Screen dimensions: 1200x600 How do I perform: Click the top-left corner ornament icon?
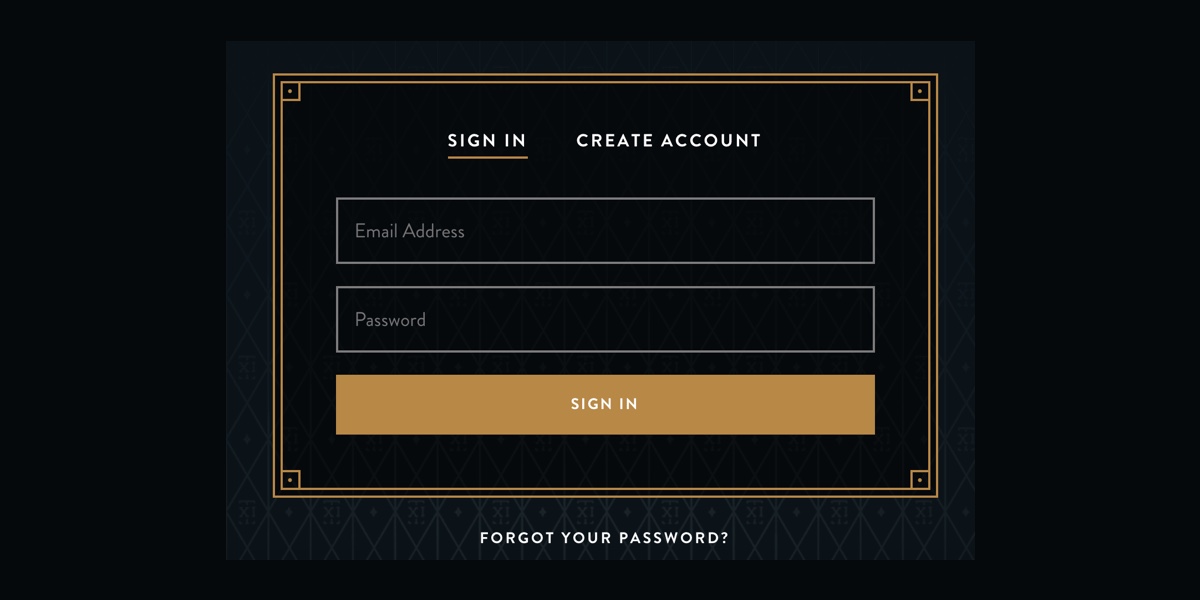(290, 91)
